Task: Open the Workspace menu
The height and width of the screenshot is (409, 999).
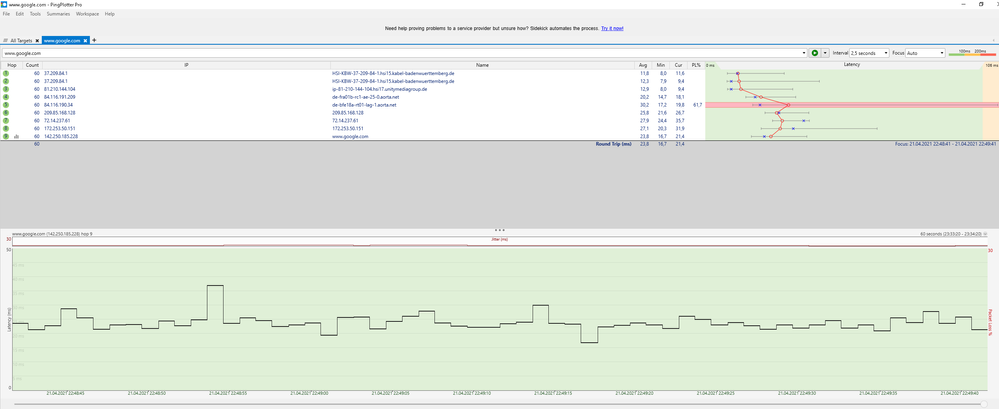Action: (87, 13)
